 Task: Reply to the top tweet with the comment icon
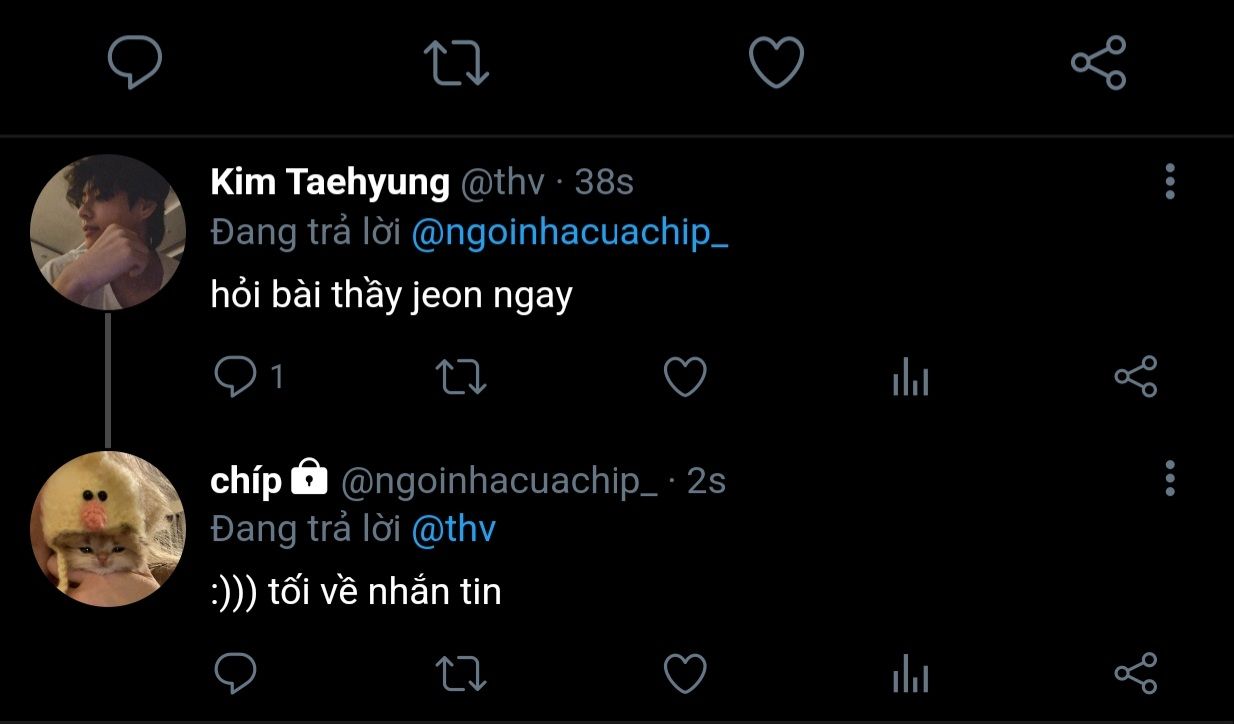pyautogui.click(x=135, y=62)
